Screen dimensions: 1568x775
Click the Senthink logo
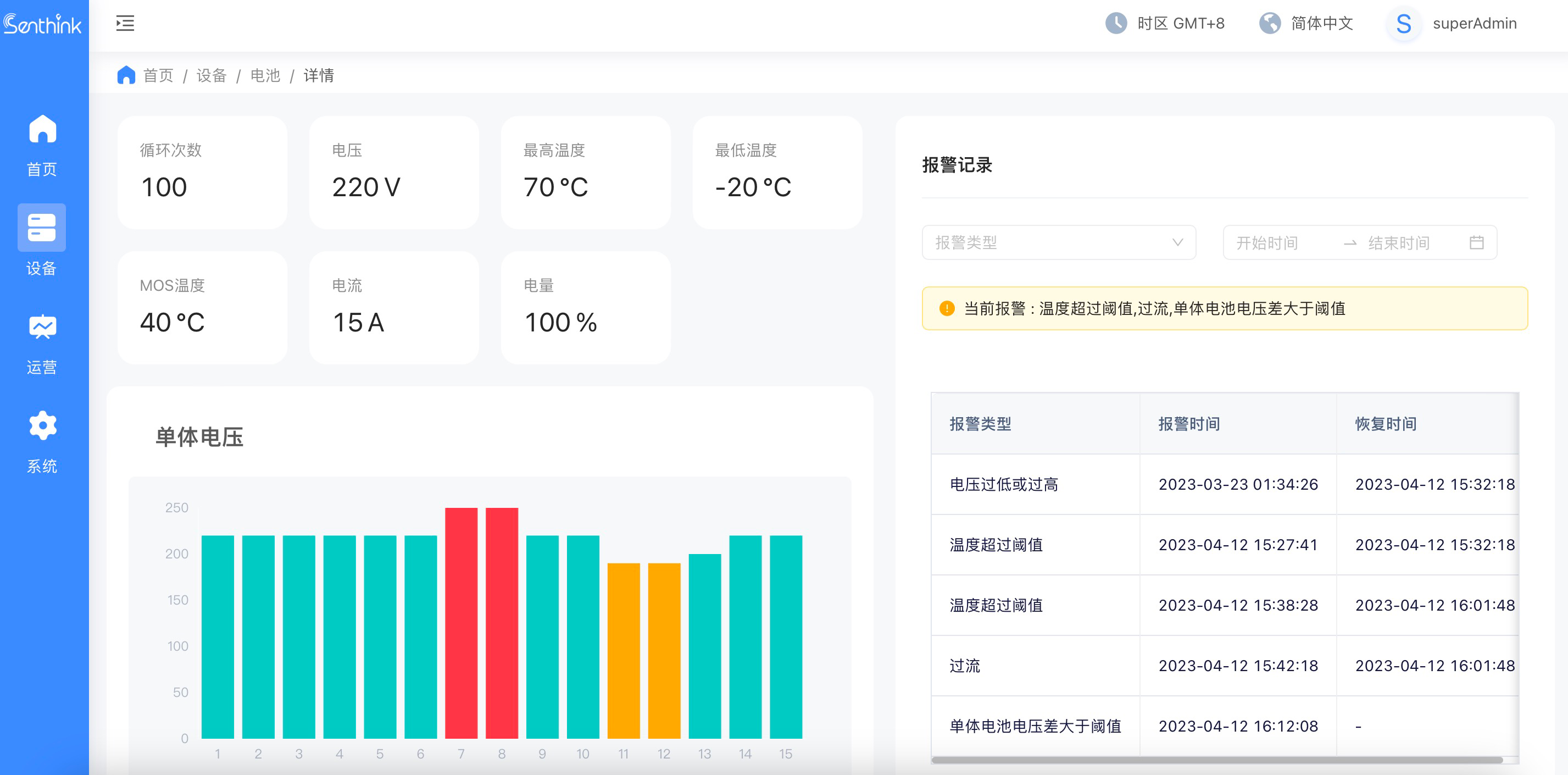43,24
